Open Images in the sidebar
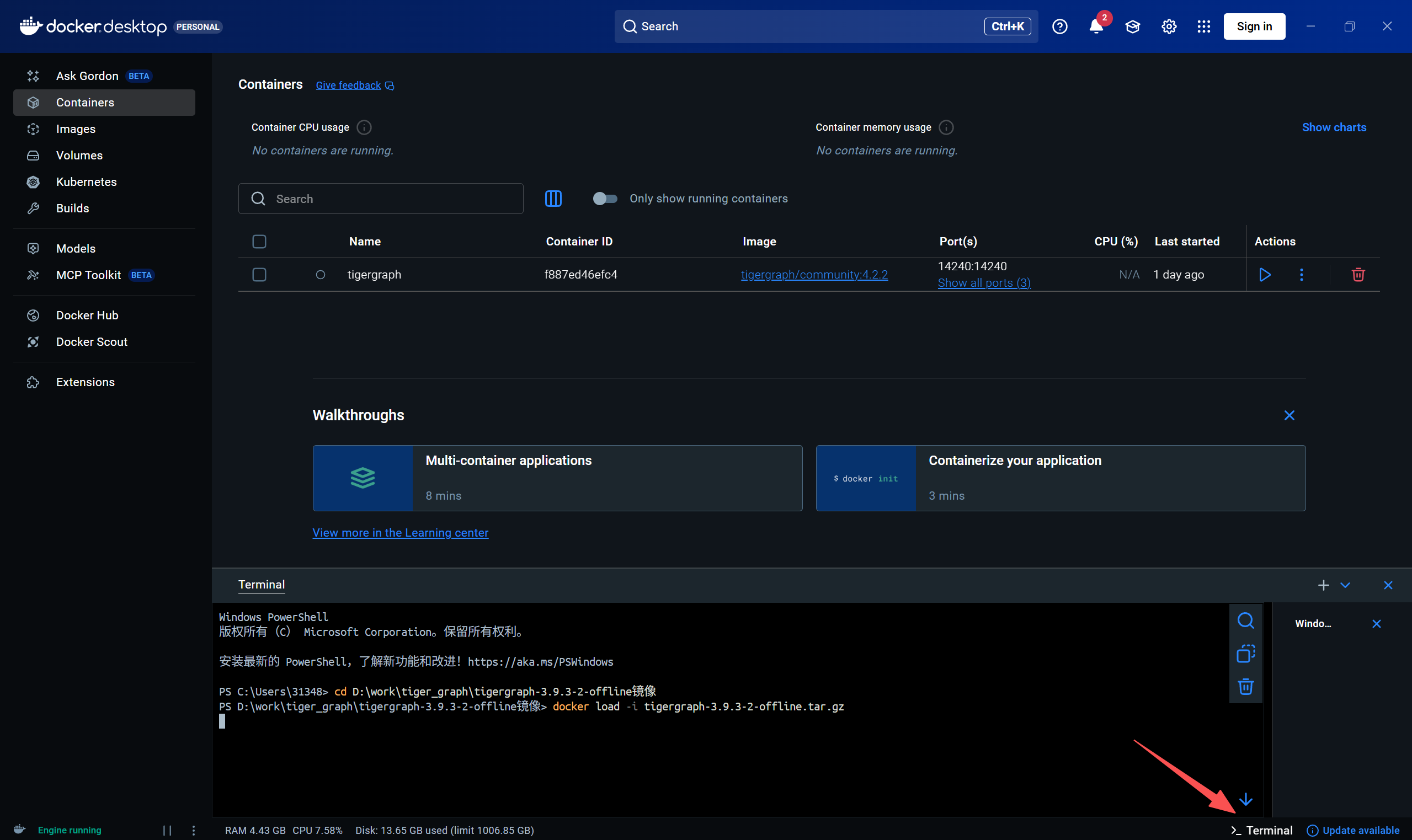Screen dimensions: 1412x840 coord(76,129)
